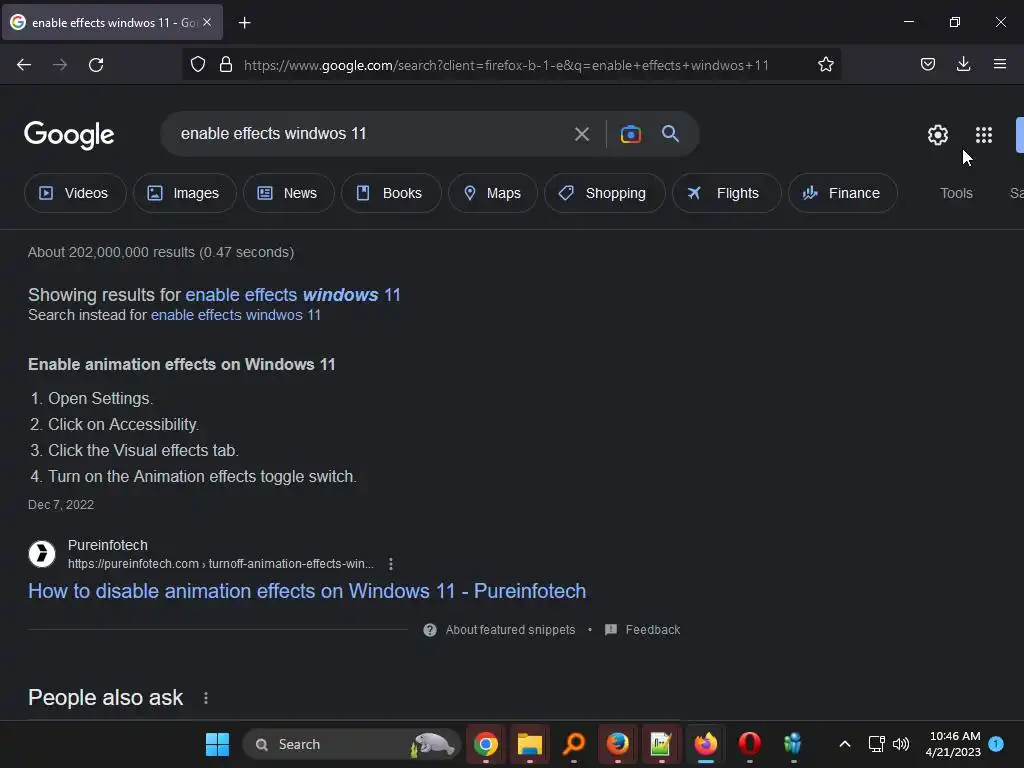Viewport: 1024px width, 768px height.
Task: Click About featured snippets help icon
Action: point(430,630)
